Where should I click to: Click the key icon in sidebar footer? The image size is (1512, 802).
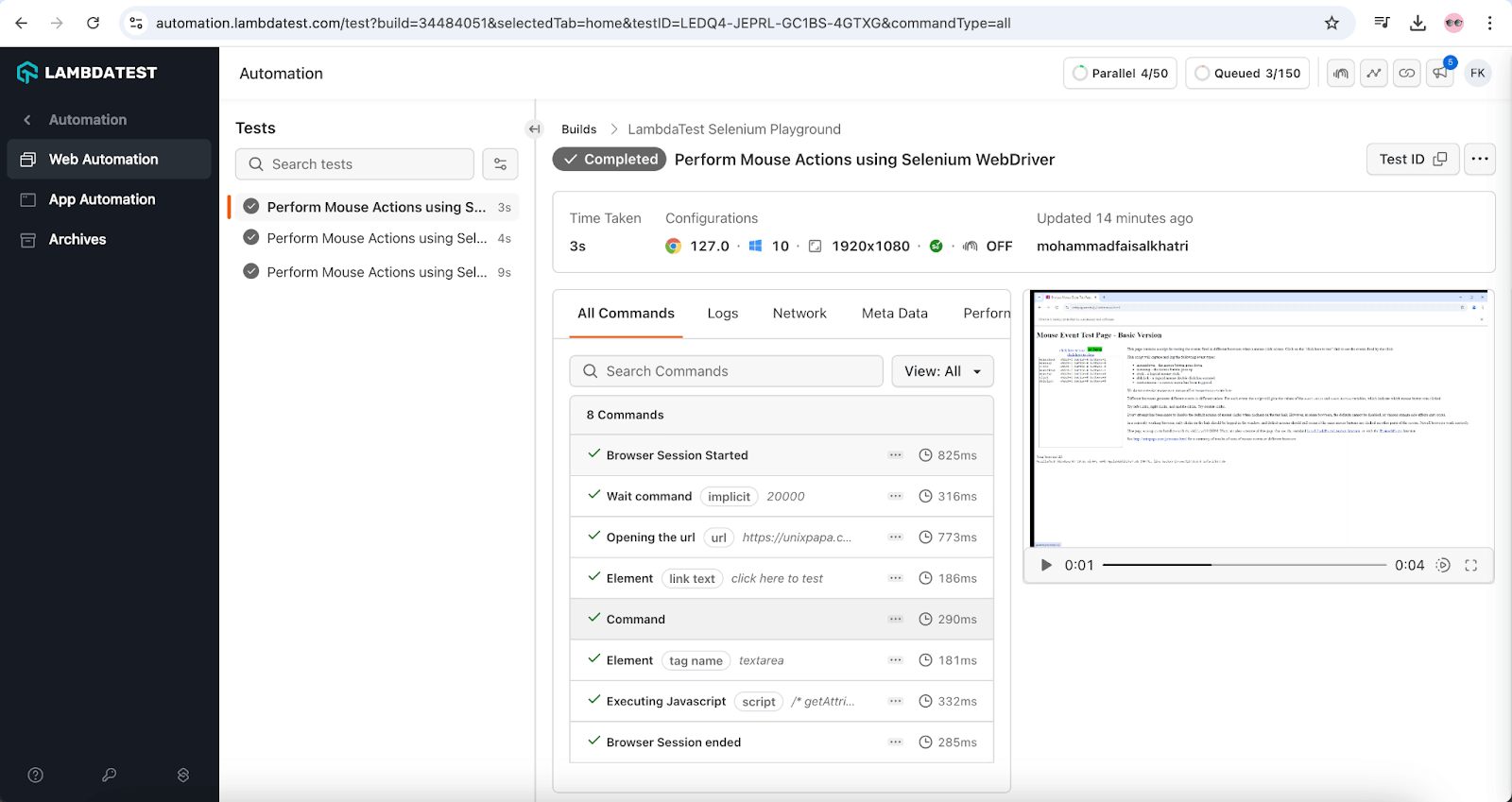tap(110, 776)
